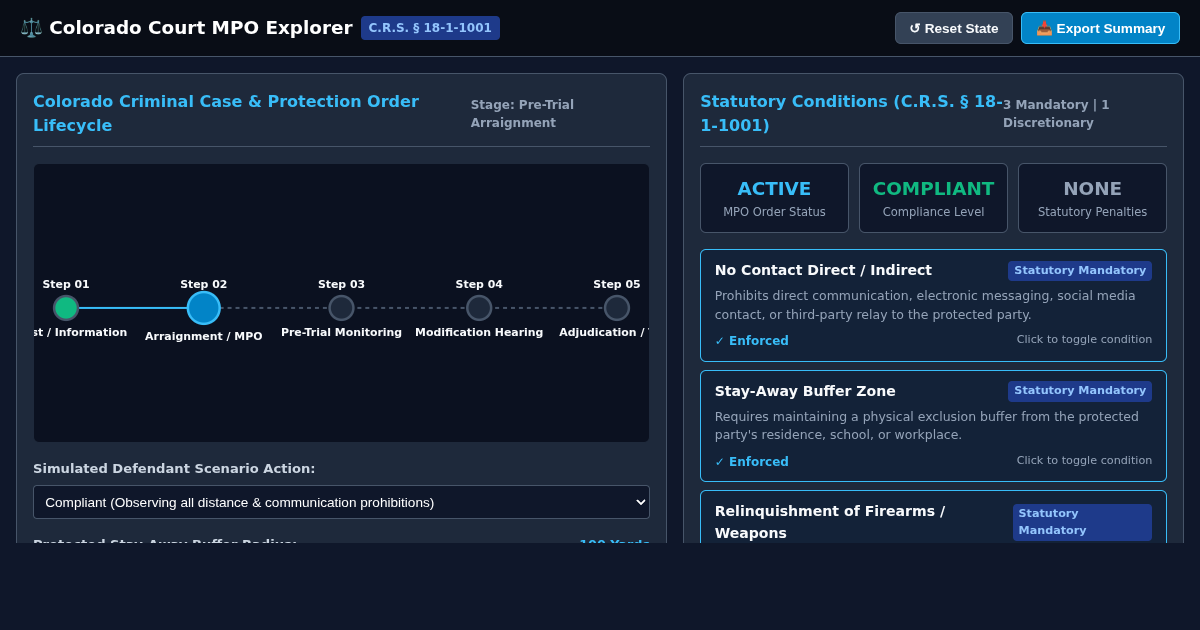Select the Step 02 Arraignment / MPO node
Image resolution: width=1200 pixels, height=630 pixels.
[204, 308]
